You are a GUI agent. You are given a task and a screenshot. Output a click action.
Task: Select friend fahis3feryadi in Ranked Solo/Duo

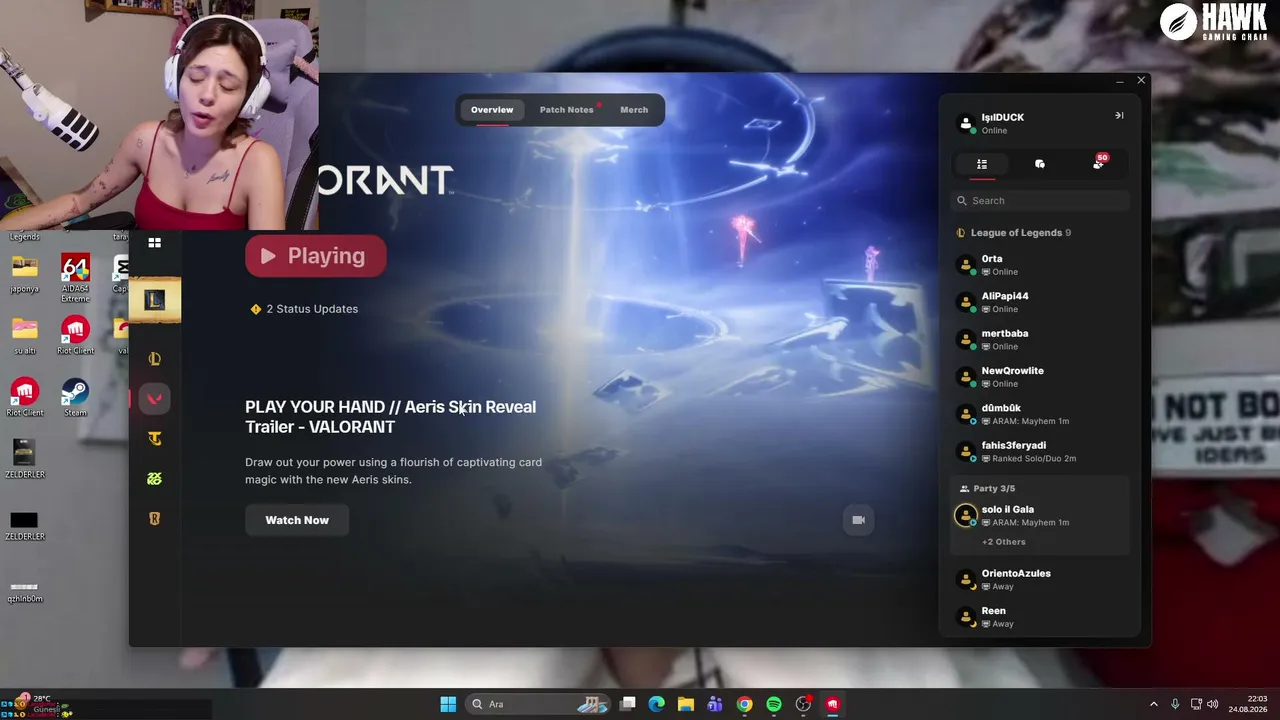click(x=1040, y=451)
